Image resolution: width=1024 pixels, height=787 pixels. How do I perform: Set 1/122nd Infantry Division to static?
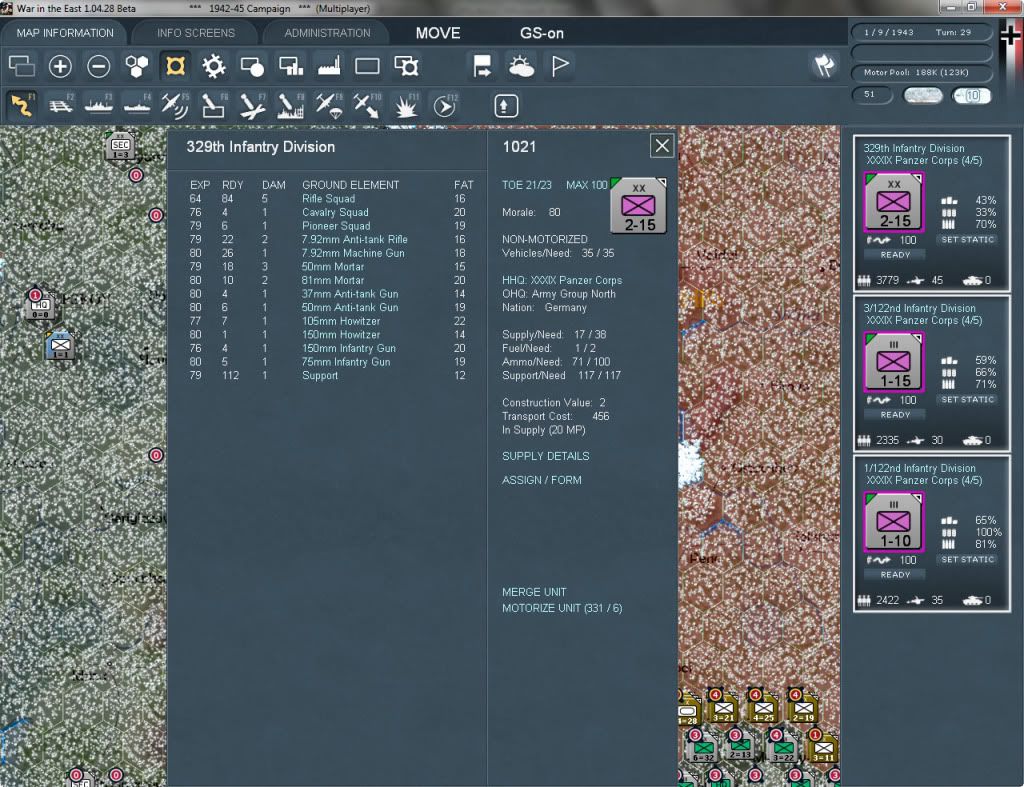click(967, 560)
